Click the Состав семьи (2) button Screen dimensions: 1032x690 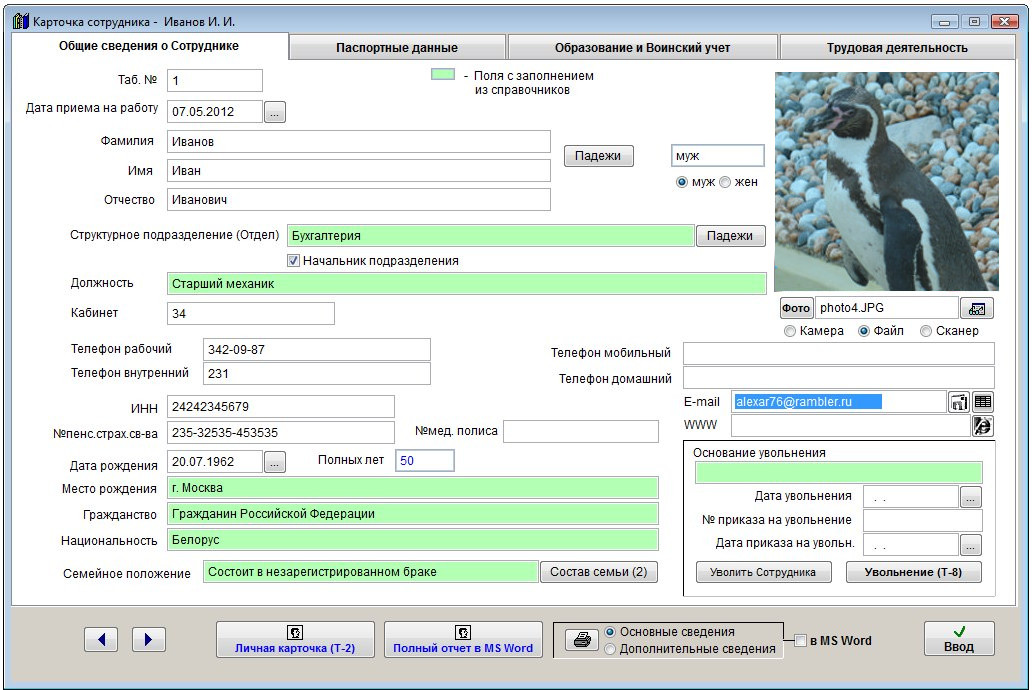pos(599,572)
